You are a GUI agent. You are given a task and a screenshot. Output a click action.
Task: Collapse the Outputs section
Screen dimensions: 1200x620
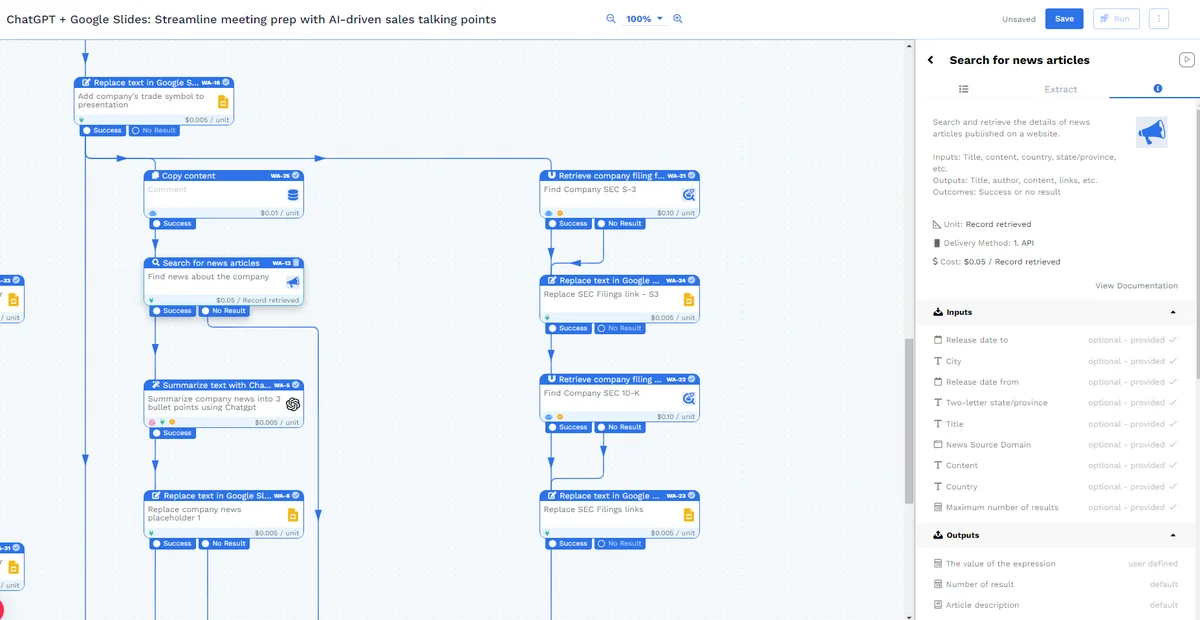[1172, 535]
